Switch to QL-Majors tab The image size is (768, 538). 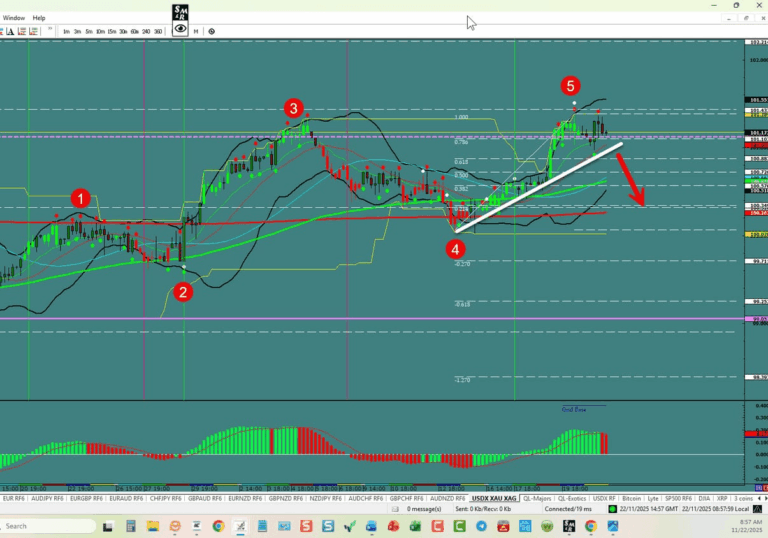point(537,498)
